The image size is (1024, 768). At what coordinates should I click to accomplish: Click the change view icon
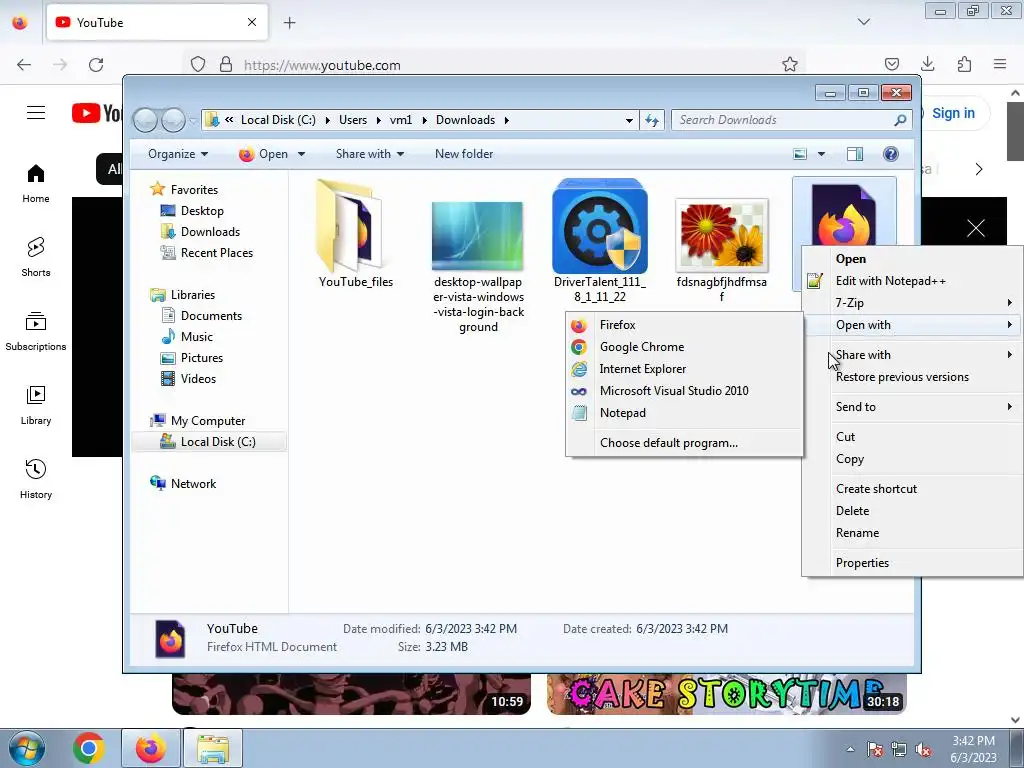point(800,154)
